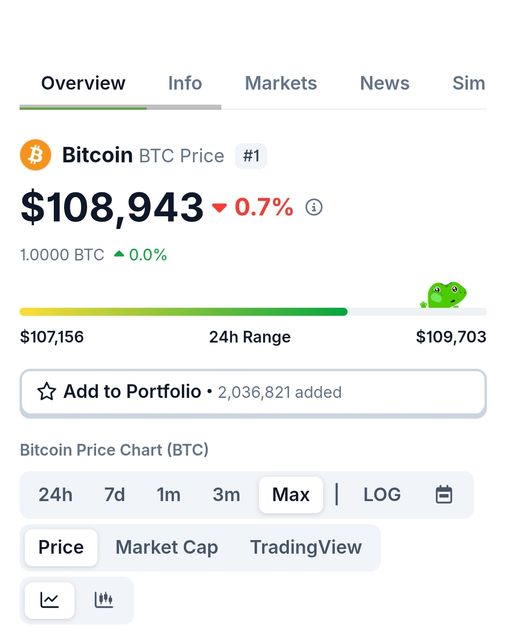This screenshot has height=640, width=506.
Task: Open the Markets tab
Action: coord(281,83)
